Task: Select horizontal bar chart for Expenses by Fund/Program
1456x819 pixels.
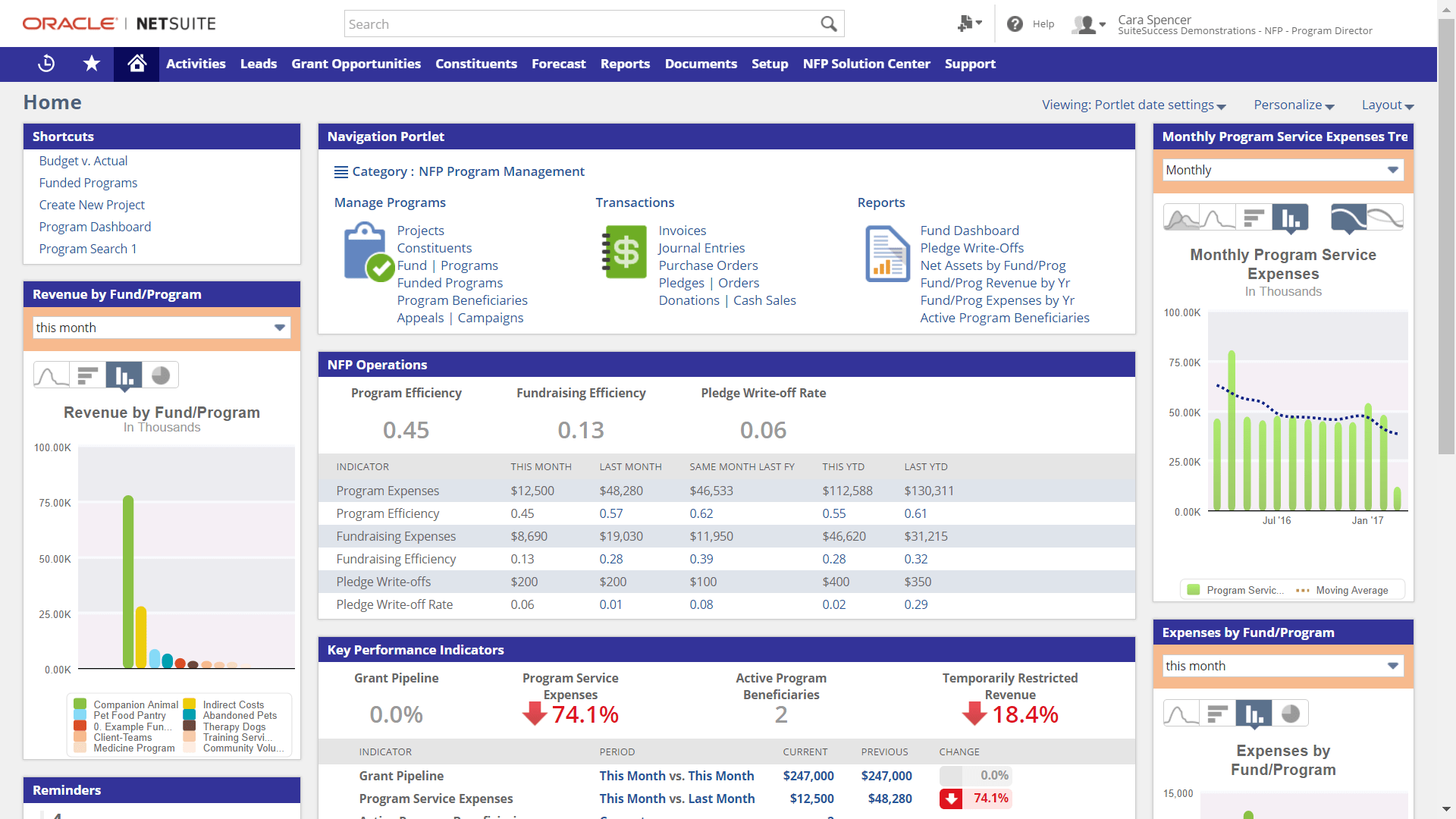Action: pyautogui.click(x=1219, y=713)
